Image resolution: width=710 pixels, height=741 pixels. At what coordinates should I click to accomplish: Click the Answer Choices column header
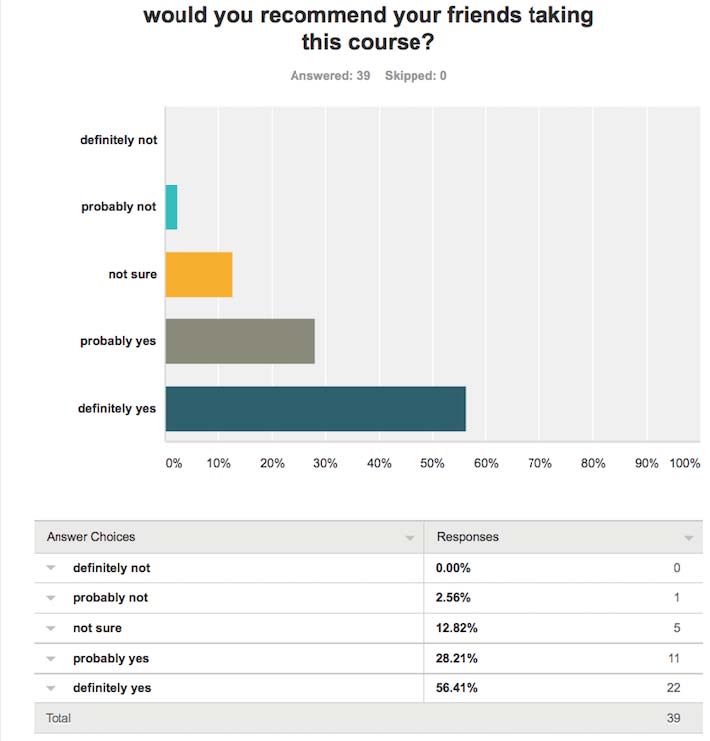pos(91,537)
